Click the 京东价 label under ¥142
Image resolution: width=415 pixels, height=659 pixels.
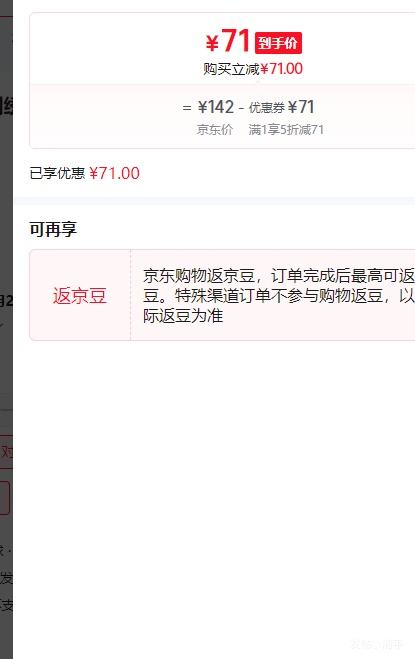click(x=215, y=130)
